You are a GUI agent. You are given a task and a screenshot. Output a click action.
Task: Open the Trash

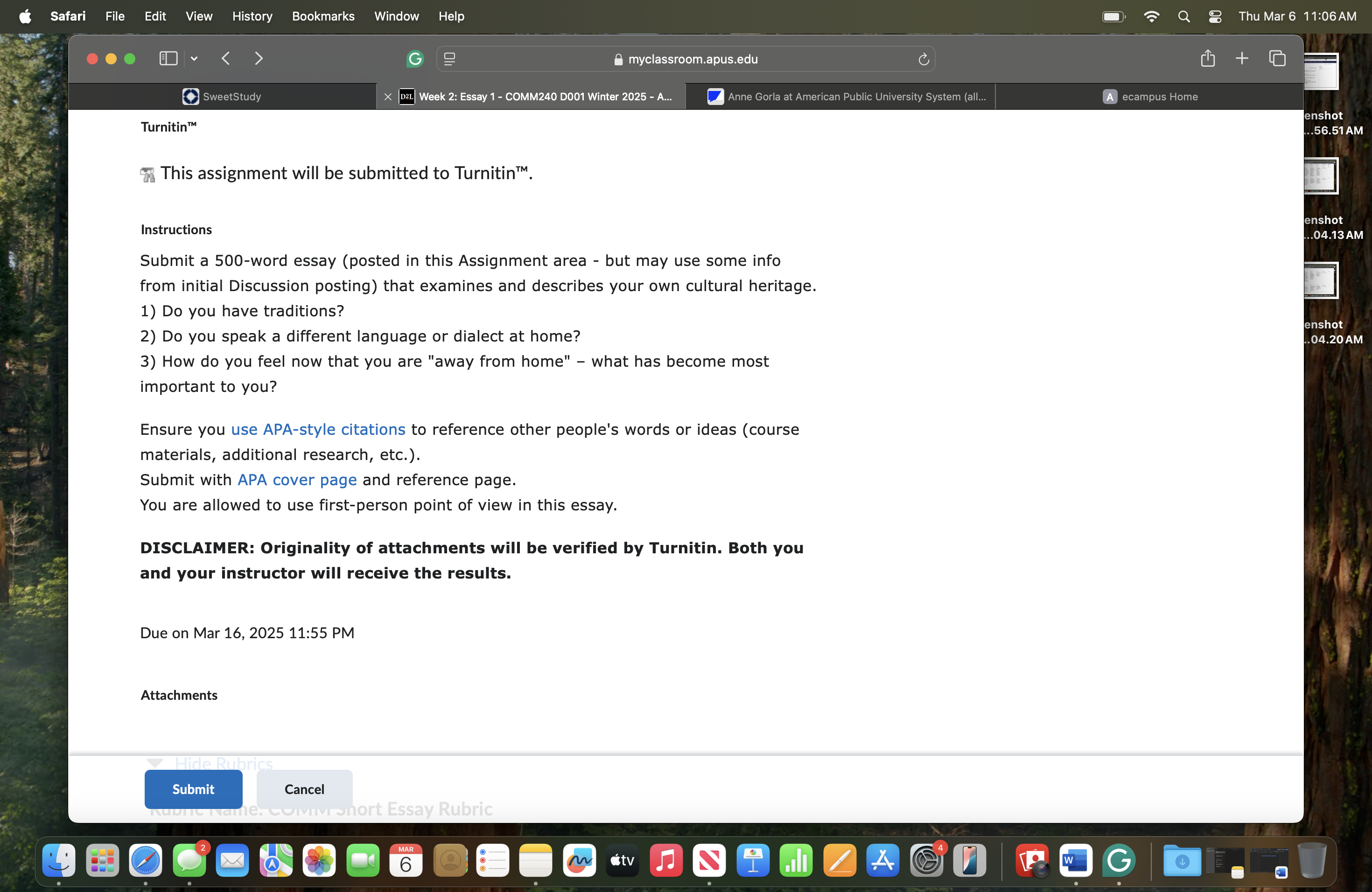(1312, 861)
